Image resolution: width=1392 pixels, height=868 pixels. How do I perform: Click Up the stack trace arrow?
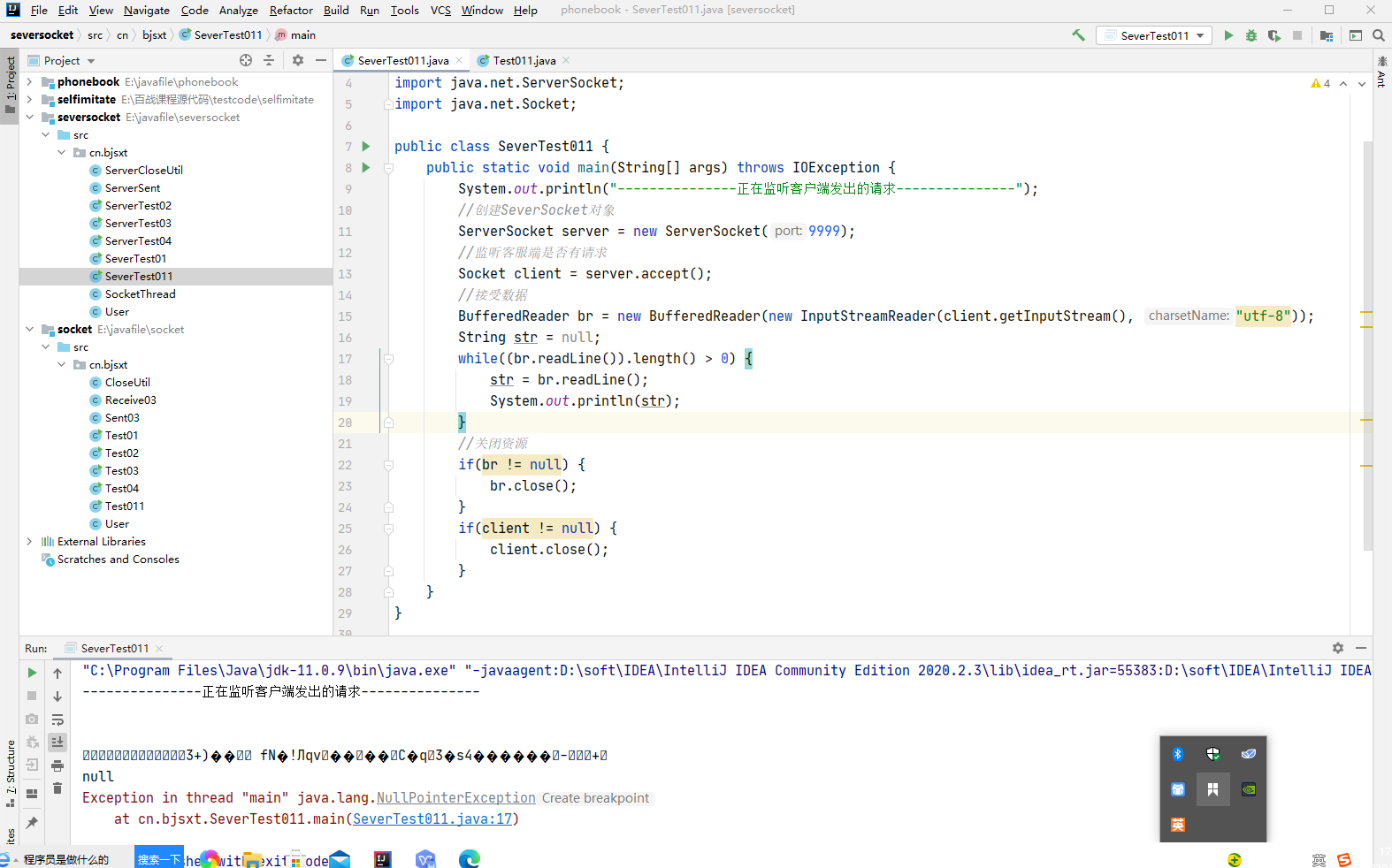pyautogui.click(x=57, y=674)
